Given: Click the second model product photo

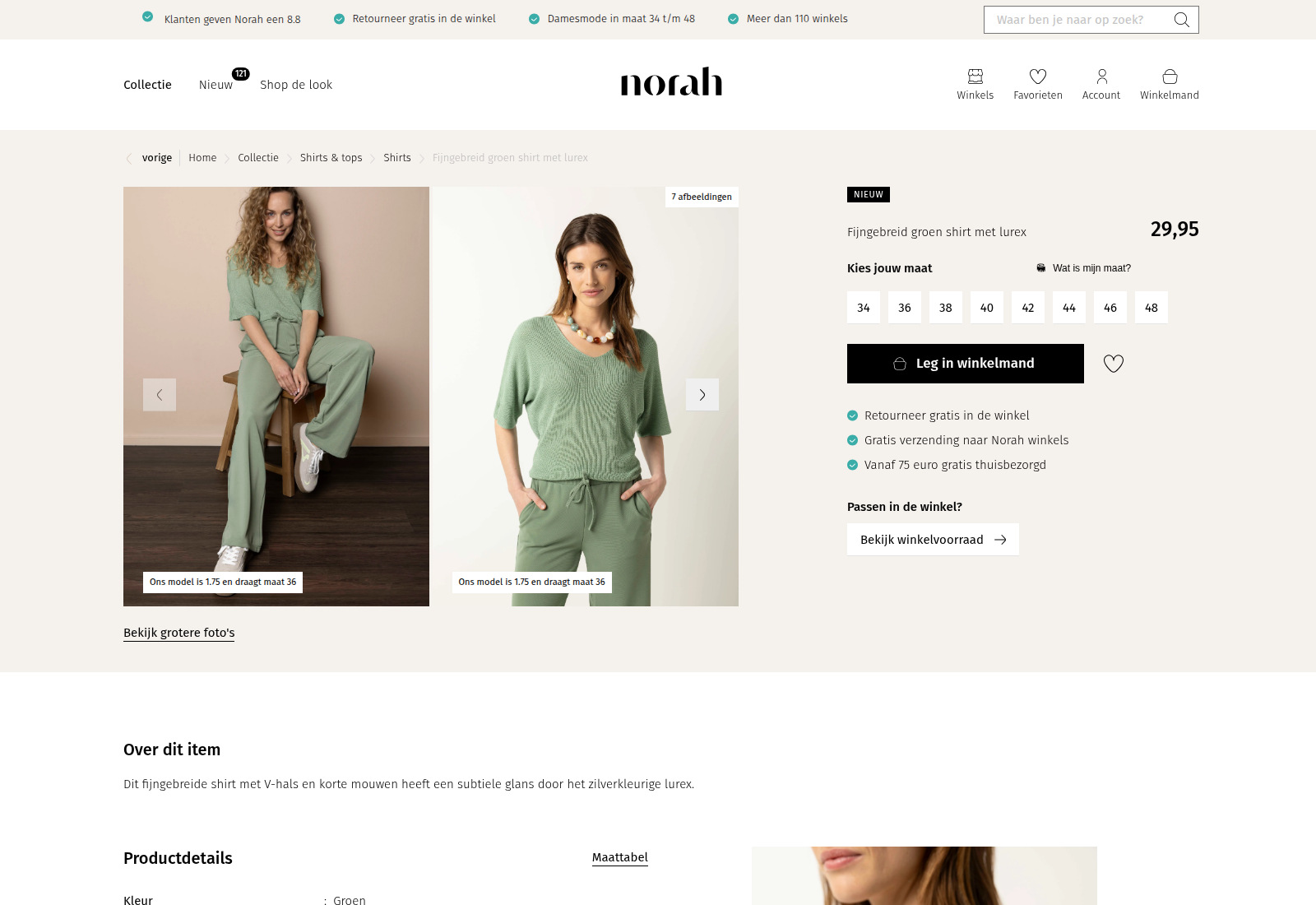Looking at the screenshot, I should [586, 397].
